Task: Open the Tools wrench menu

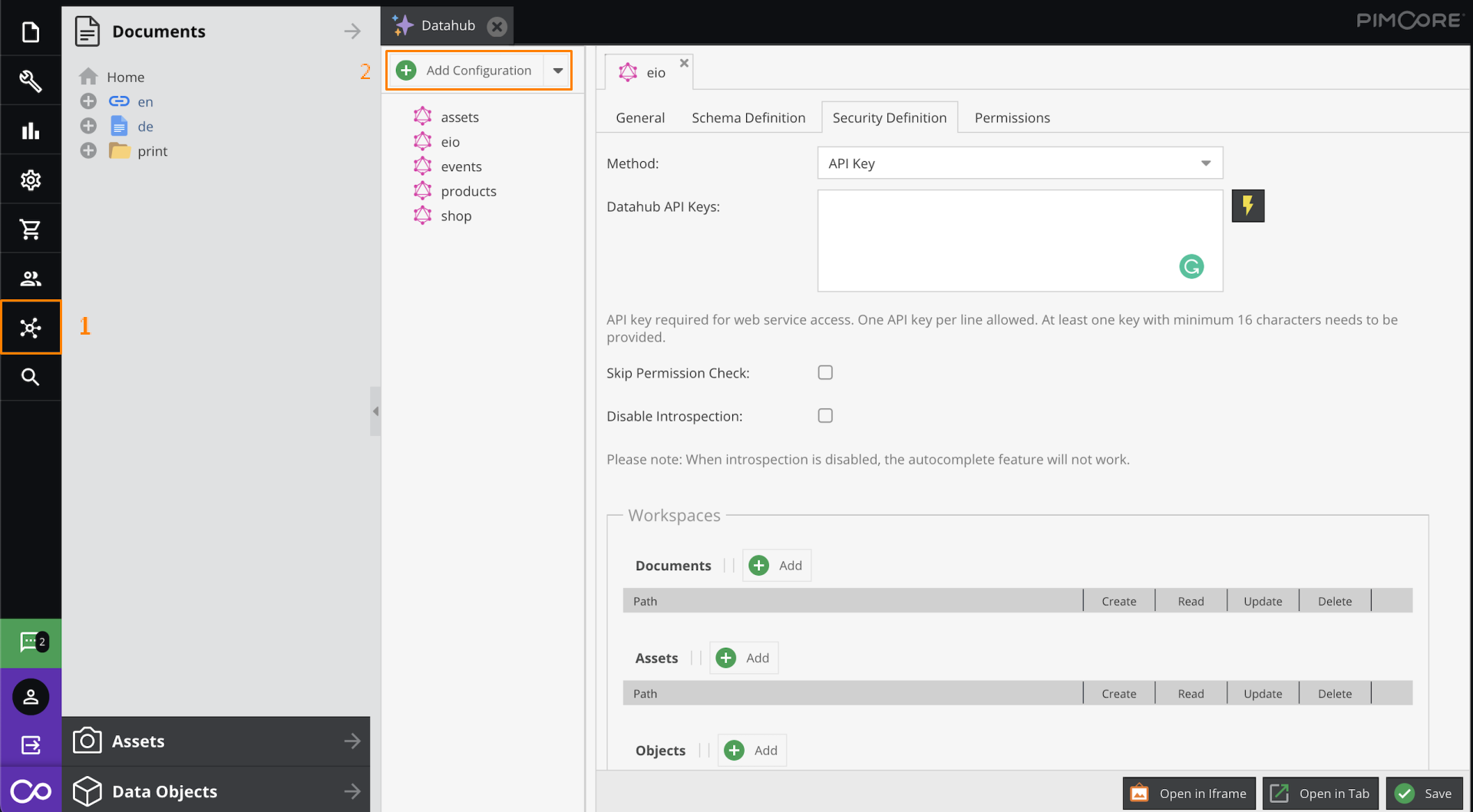Action: tap(31, 81)
